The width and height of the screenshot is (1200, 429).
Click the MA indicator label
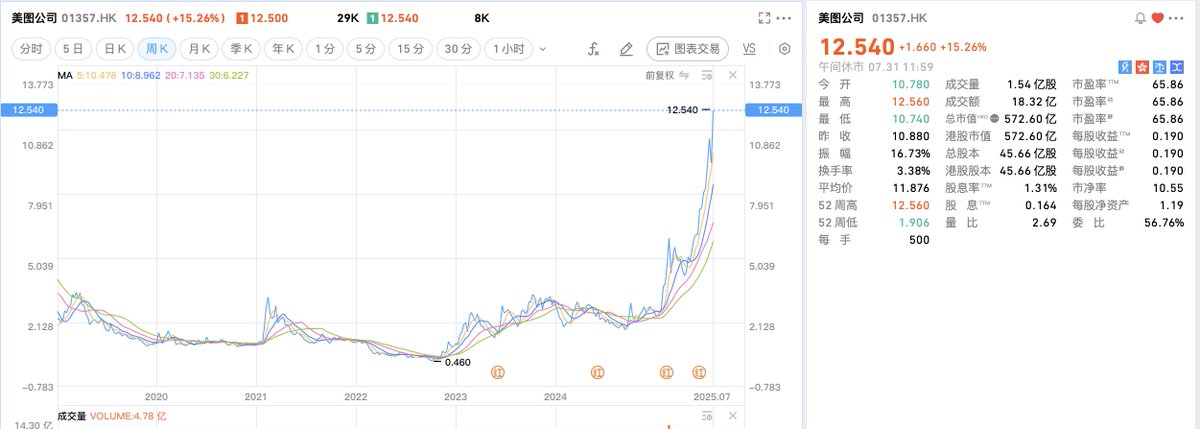coord(65,75)
